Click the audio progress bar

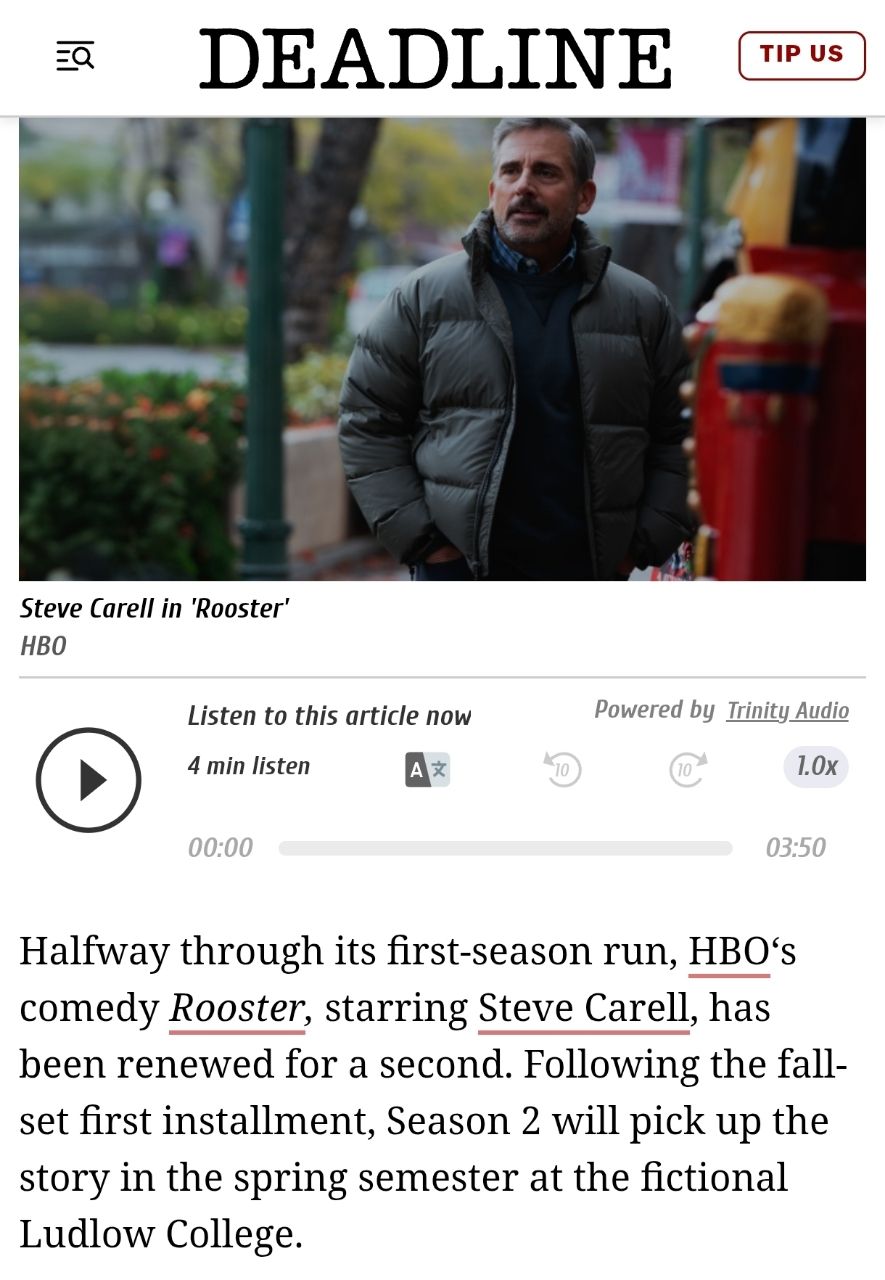[x=505, y=848]
